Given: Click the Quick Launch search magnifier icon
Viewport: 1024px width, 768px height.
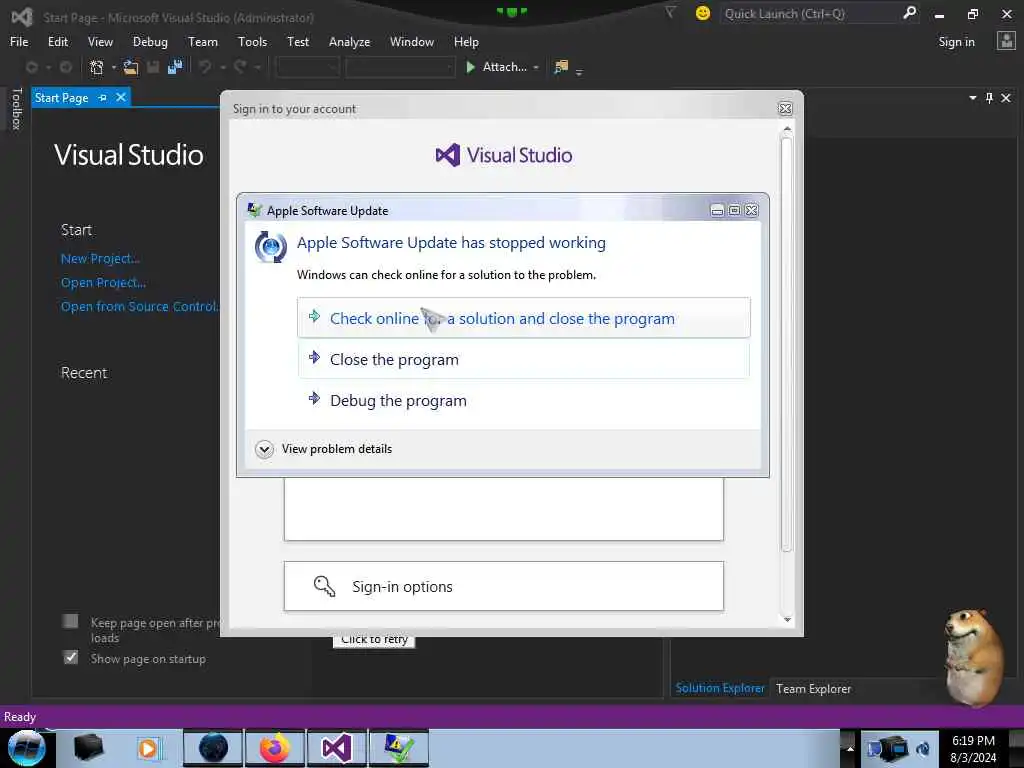Looking at the screenshot, I should coord(909,13).
